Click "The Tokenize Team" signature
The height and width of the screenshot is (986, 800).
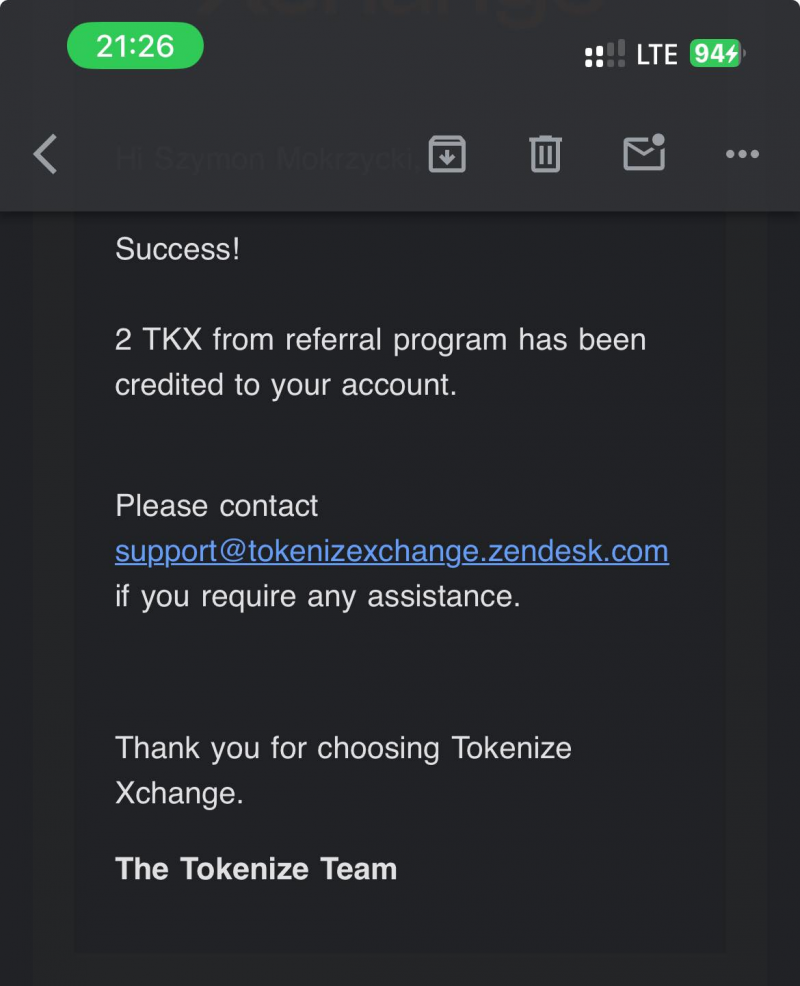pos(256,868)
